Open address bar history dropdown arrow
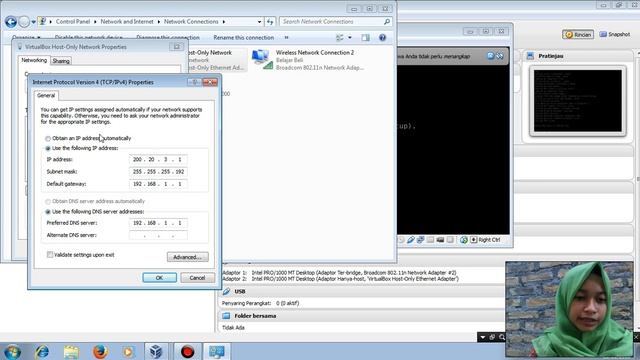Screen dimensions: 640x360 (x=259, y=22)
